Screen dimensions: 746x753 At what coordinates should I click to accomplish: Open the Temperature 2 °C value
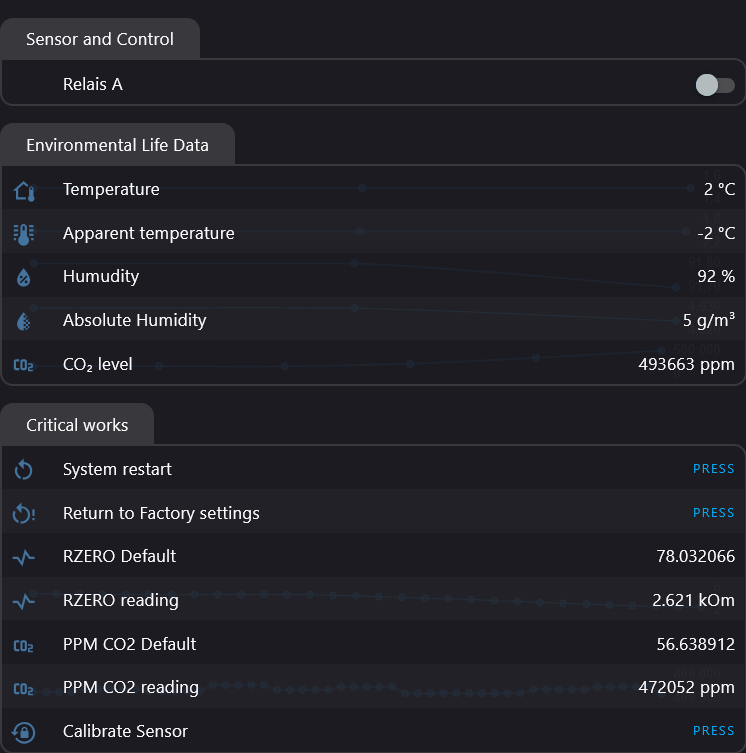[719, 190]
